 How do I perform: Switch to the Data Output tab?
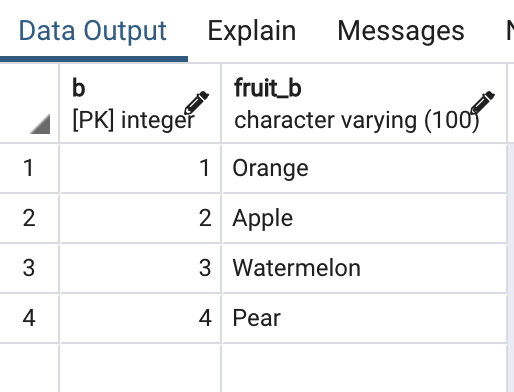click(93, 31)
